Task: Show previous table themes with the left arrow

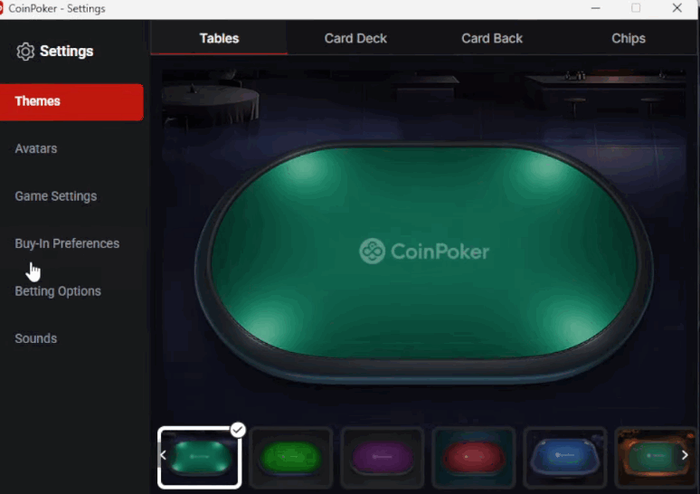Action: coord(163,455)
